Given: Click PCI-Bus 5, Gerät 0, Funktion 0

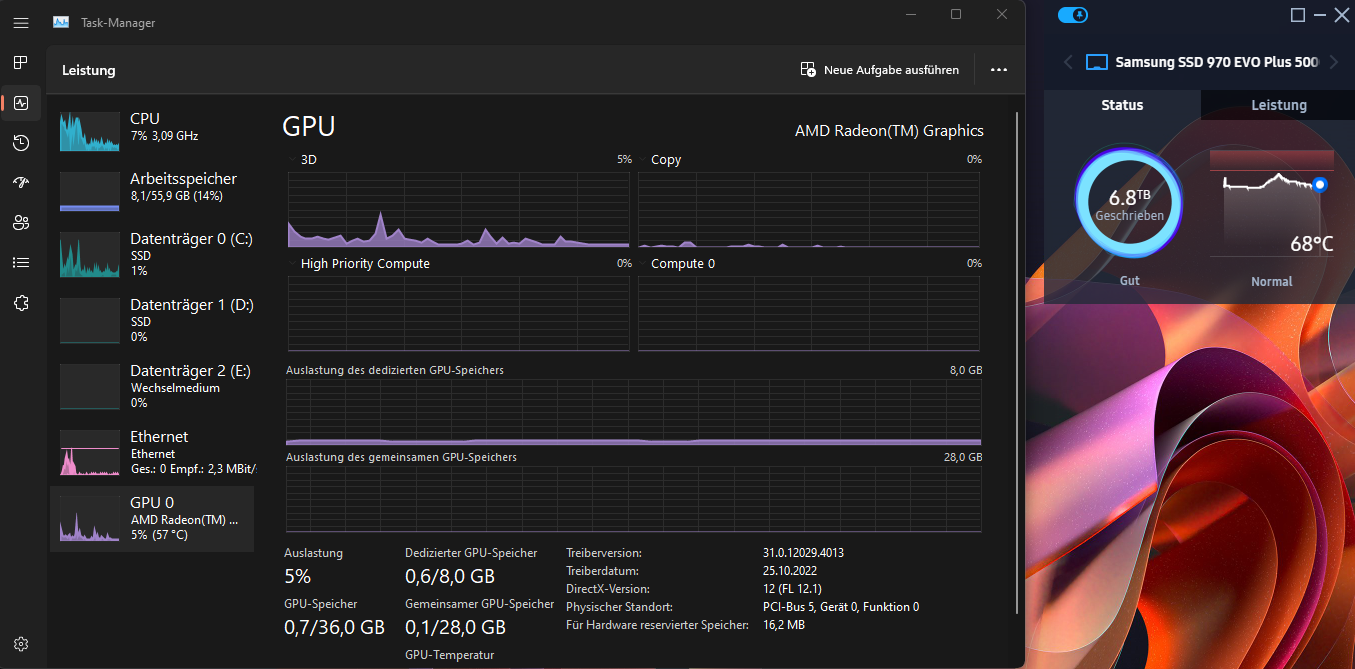Looking at the screenshot, I should click(841, 606).
